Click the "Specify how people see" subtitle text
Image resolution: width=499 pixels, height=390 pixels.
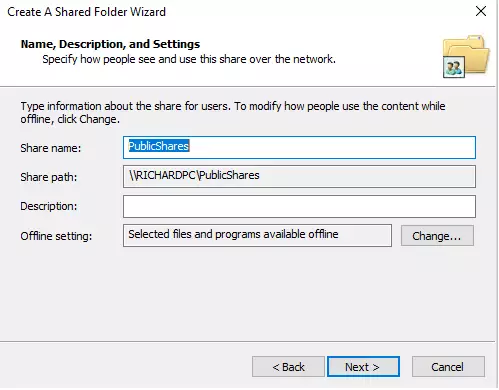[x=189, y=59]
